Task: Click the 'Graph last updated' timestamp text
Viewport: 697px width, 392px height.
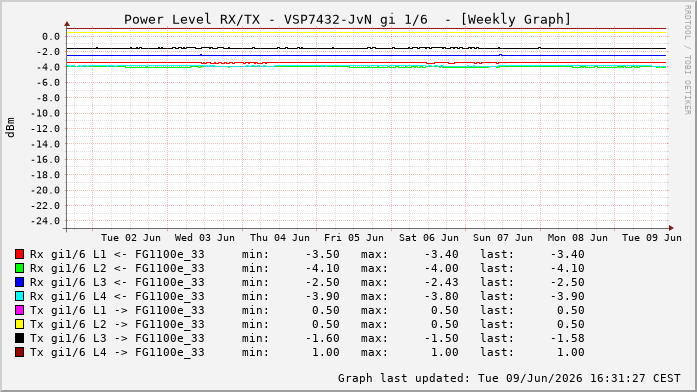Action: point(509,378)
